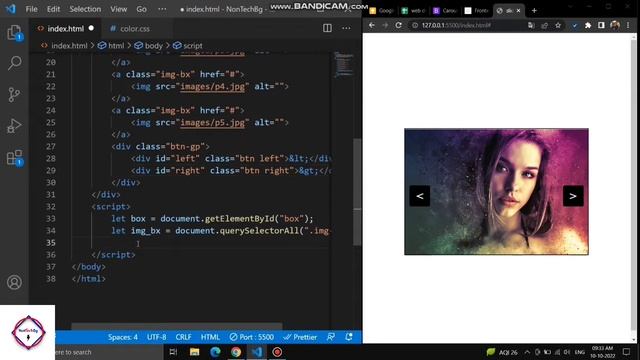Switch to the Carousel Bootstrap browser tab
The height and width of the screenshot is (360, 640).
click(x=445, y=11)
